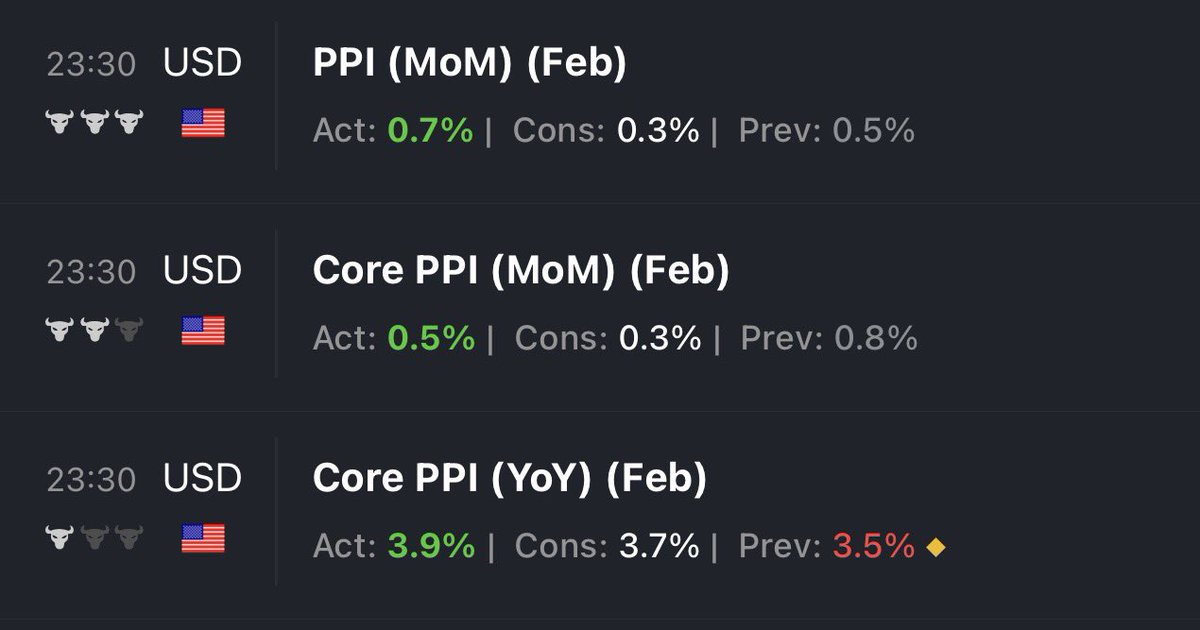The image size is (1200, 630).
Task: Open the Core PPI (YoY) (Feb) event
Action: click(510, 479)
